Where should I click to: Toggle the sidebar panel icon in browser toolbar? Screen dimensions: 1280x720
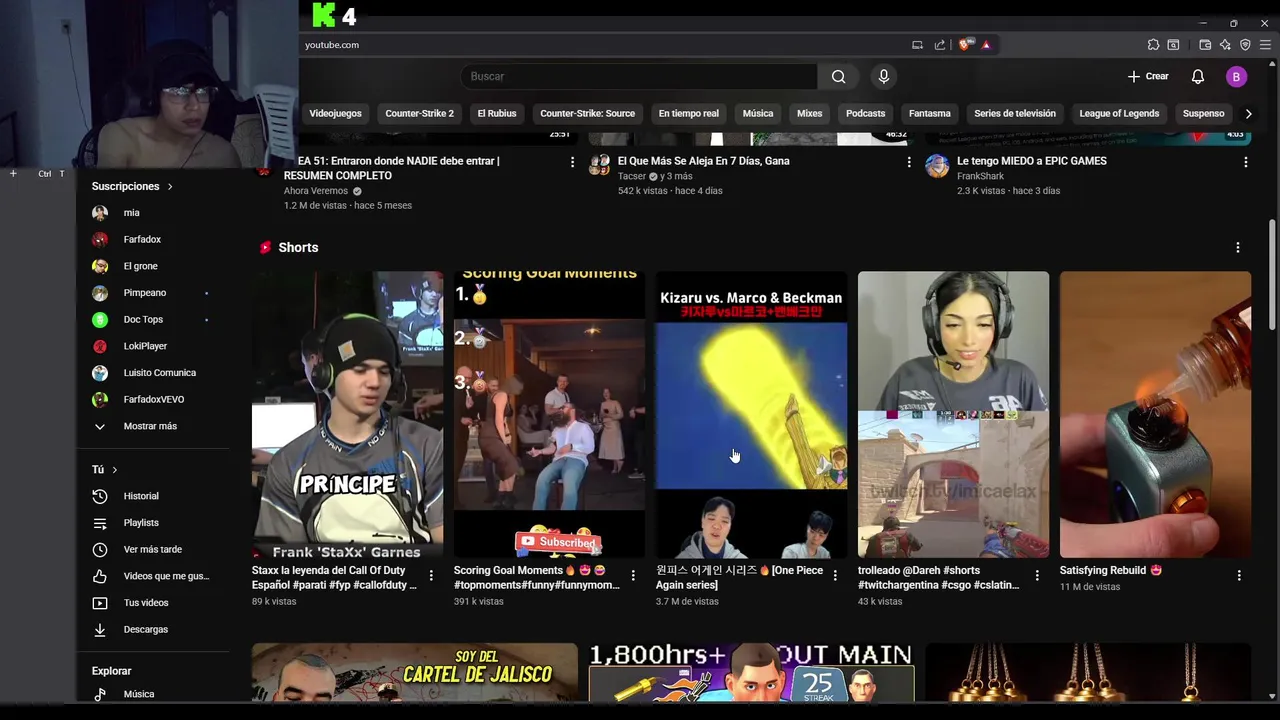(1173, 45)
